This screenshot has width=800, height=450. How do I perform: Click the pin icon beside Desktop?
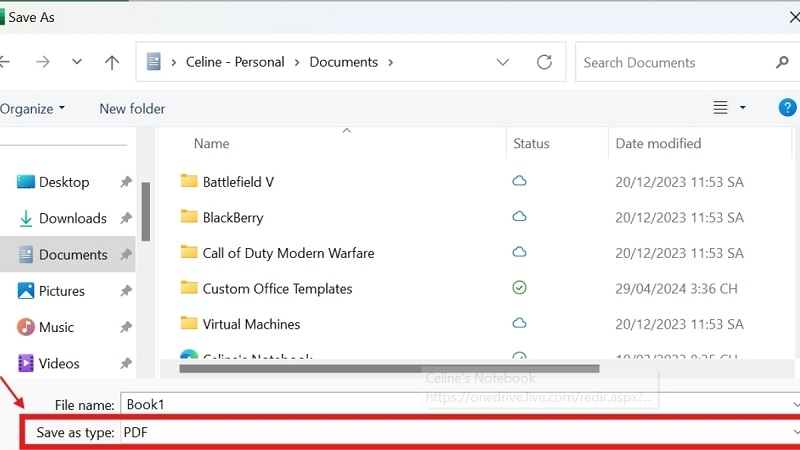[126, 182]
